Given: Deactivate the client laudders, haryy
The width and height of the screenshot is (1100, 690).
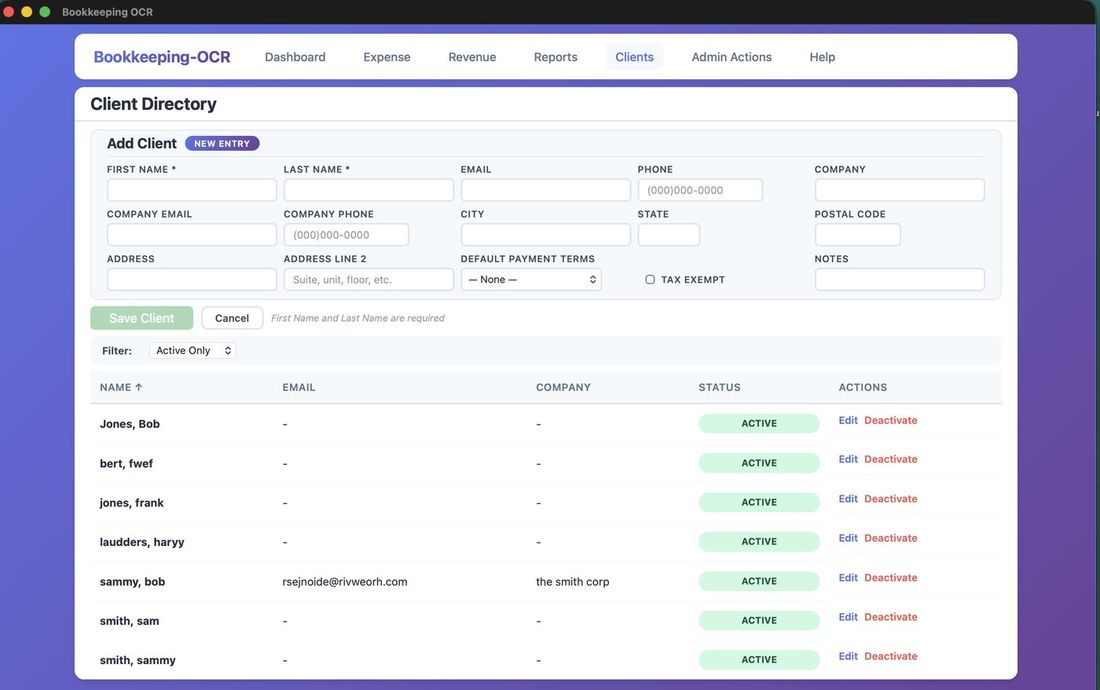Looking at the screenshot, I should (890, 538).
